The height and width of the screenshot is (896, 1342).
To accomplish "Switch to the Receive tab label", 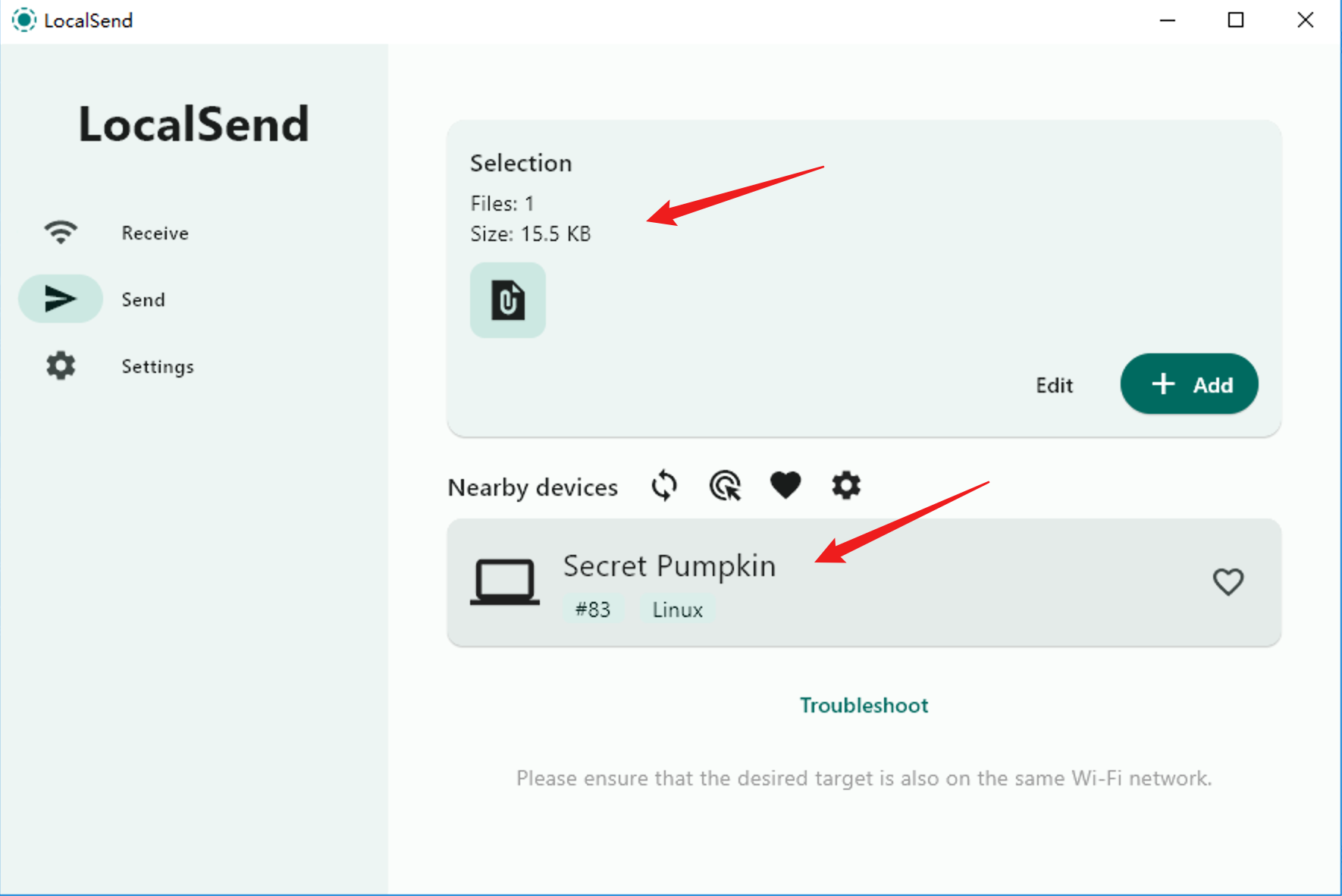I will tap(155, 233).
